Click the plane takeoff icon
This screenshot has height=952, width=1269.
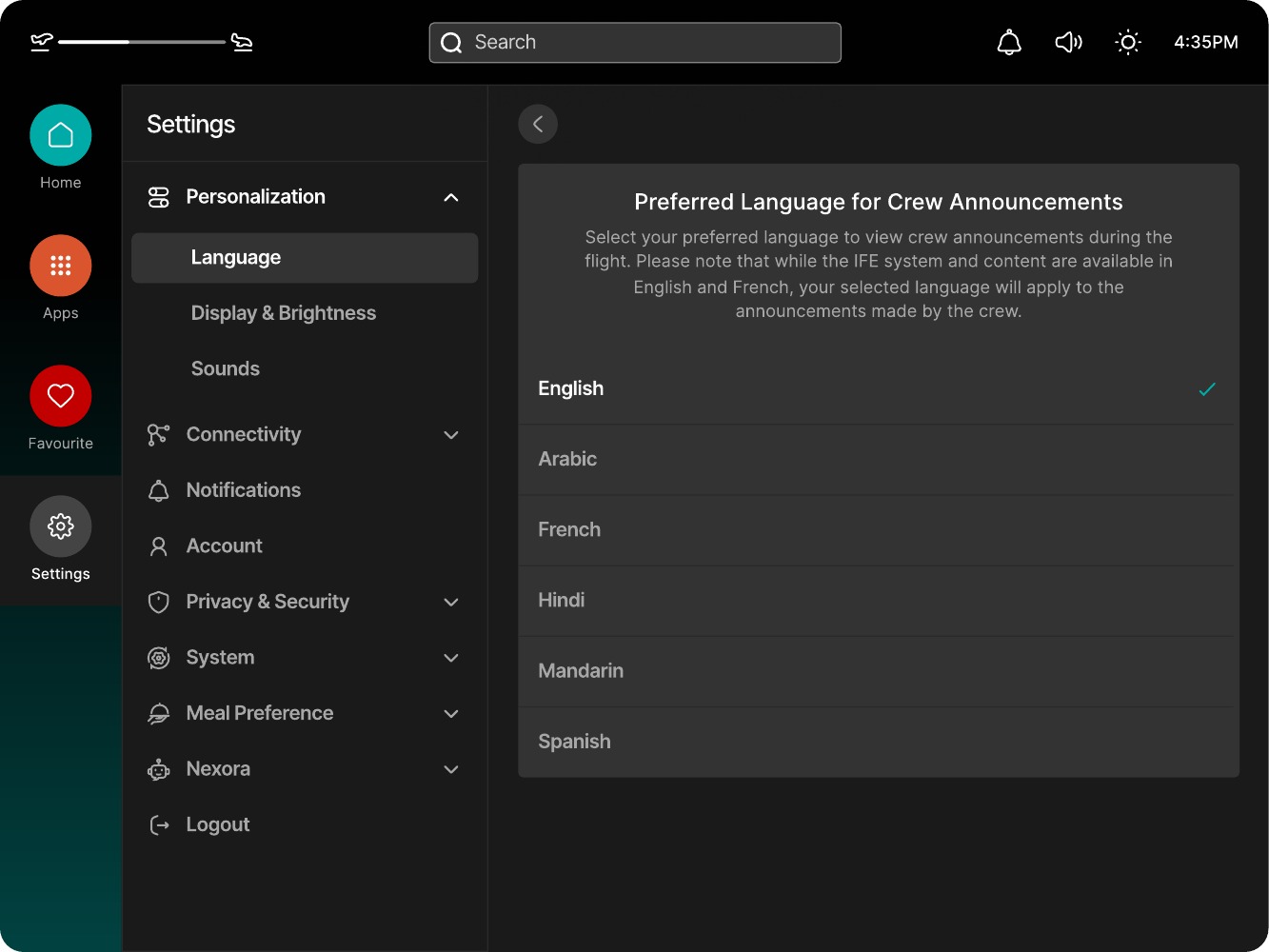(41, 42)
